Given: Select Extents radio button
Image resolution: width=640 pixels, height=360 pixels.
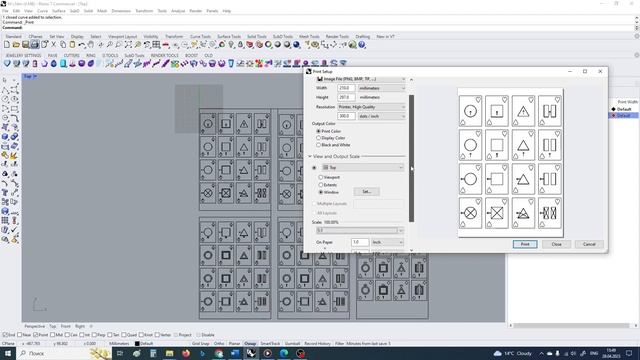Looking at the screenshot, I should (x=320, y=184).
